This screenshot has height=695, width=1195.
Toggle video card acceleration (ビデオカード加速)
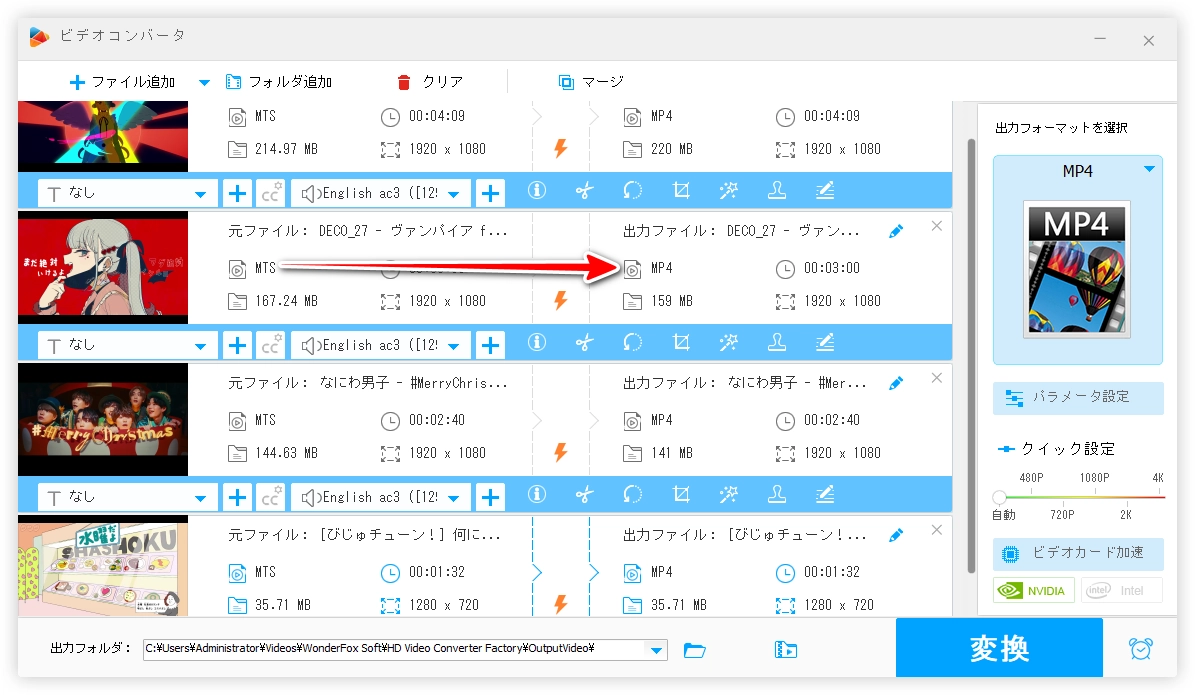pyautogui.click(x=1078, y=553)
